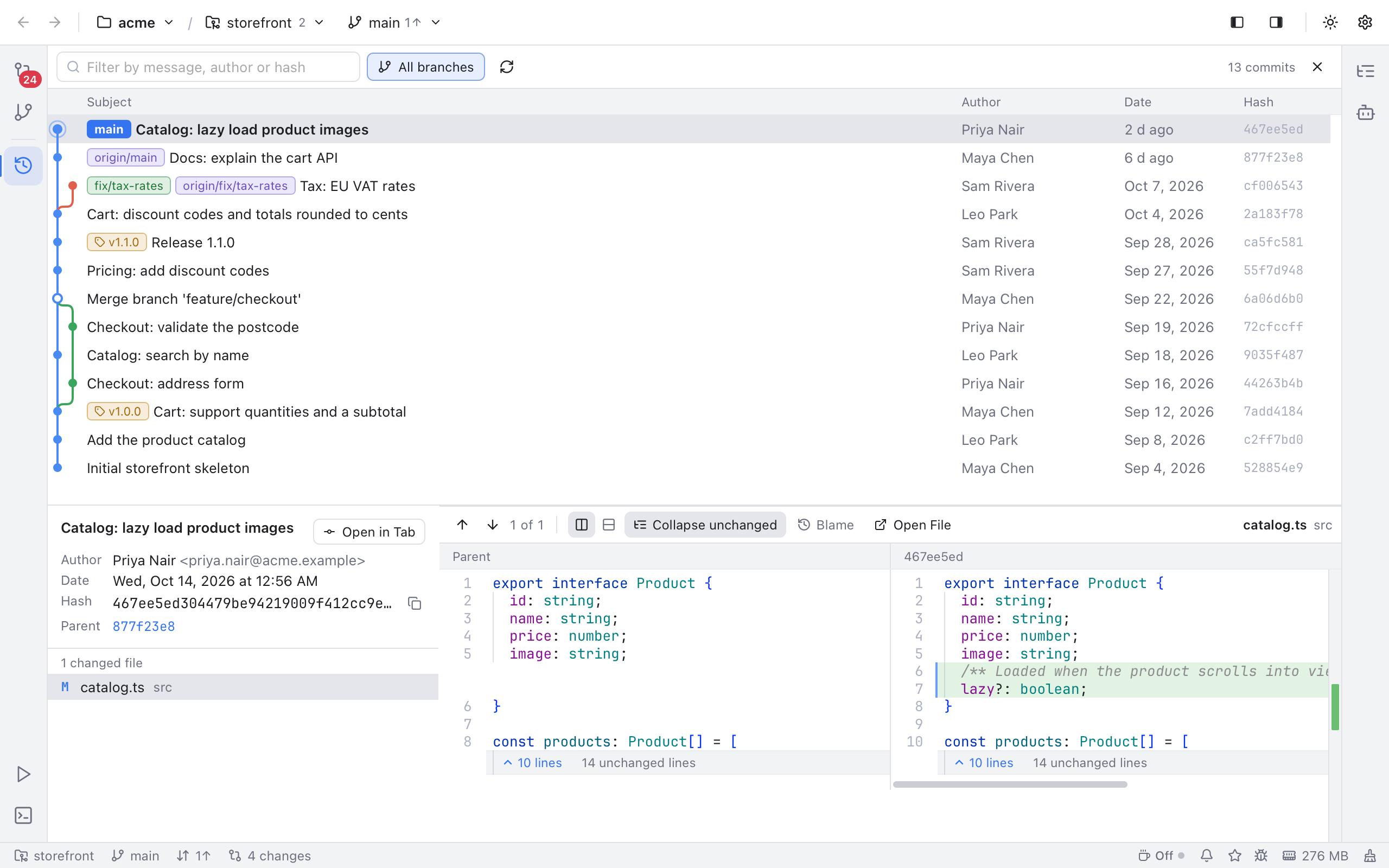Screen dimensions: 1389x868
Task: Toggle the right sidebar panel icon
Action: tap(1276, 22)
